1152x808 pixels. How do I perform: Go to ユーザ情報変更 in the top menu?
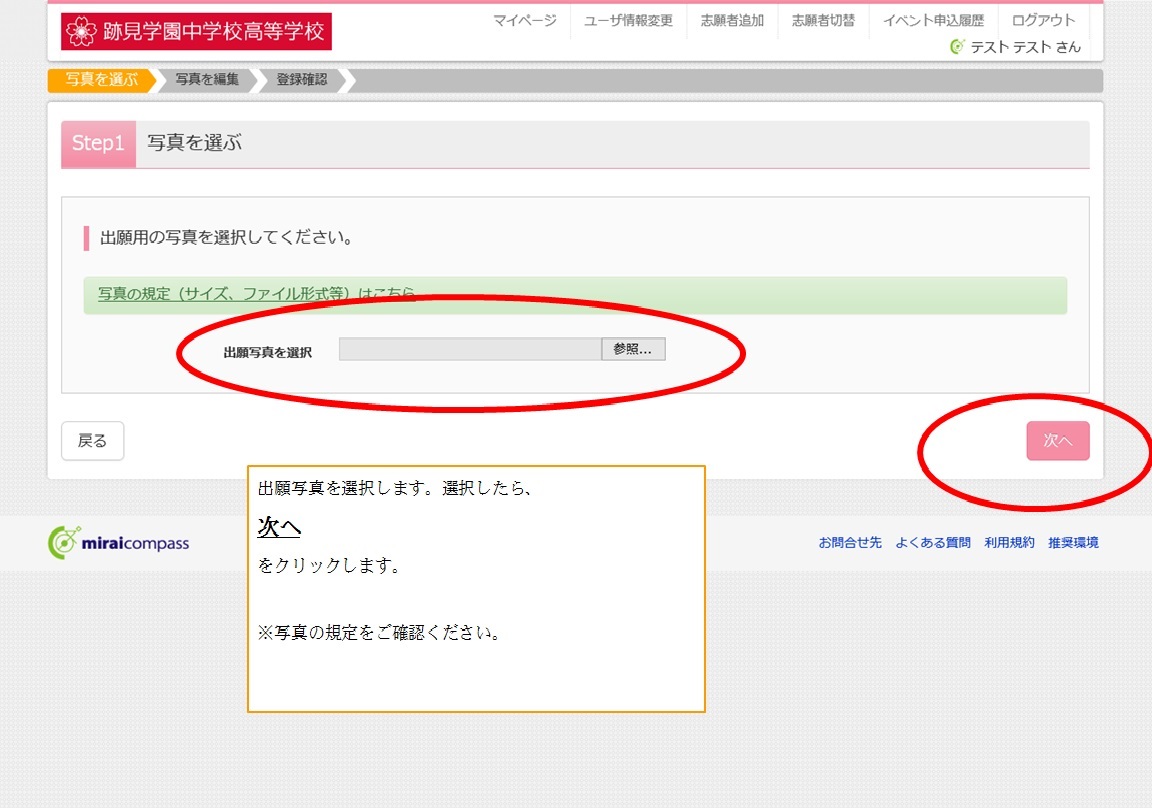(628, 21)
